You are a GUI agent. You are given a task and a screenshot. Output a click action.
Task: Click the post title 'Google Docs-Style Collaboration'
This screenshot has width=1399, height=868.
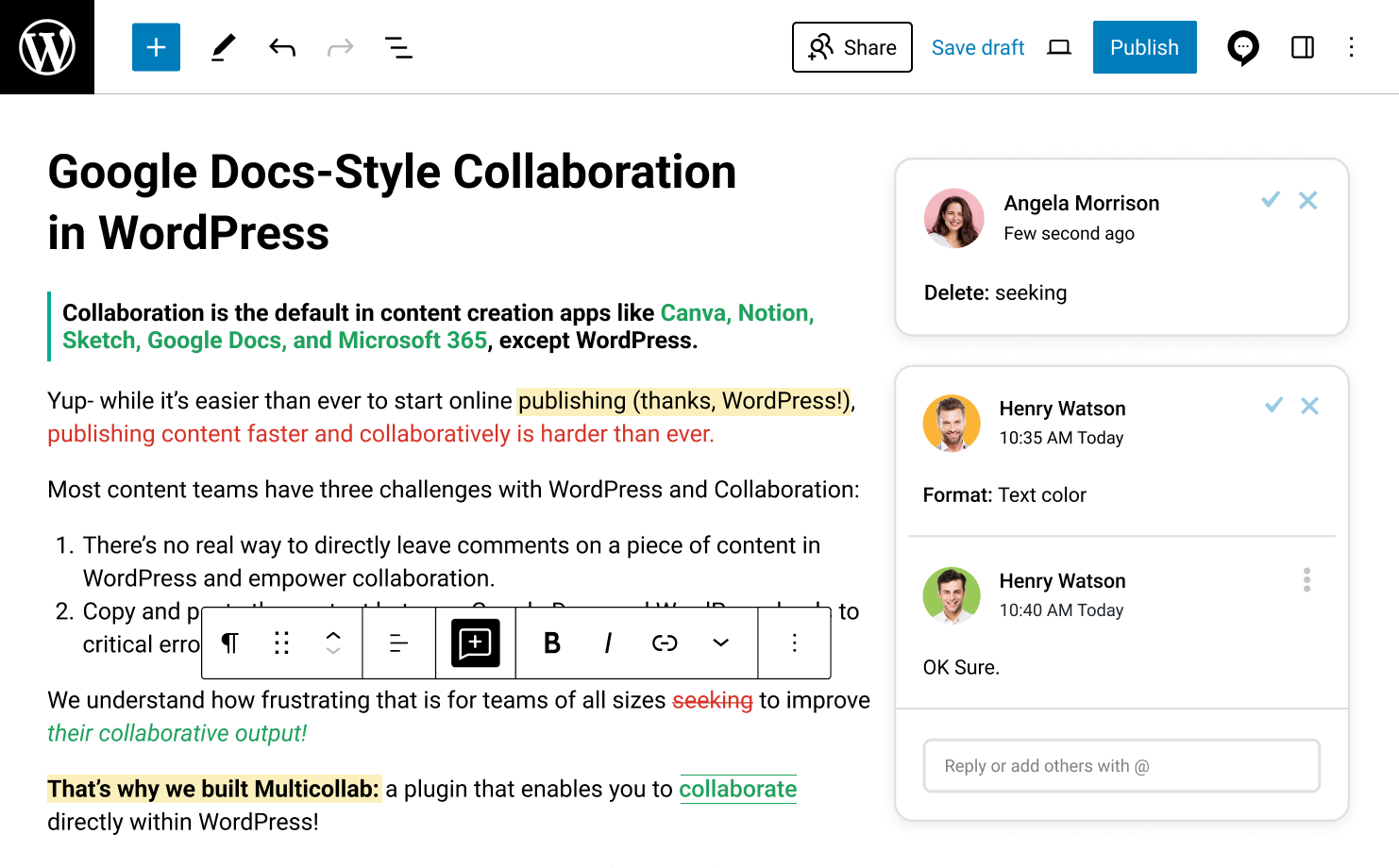392,172
